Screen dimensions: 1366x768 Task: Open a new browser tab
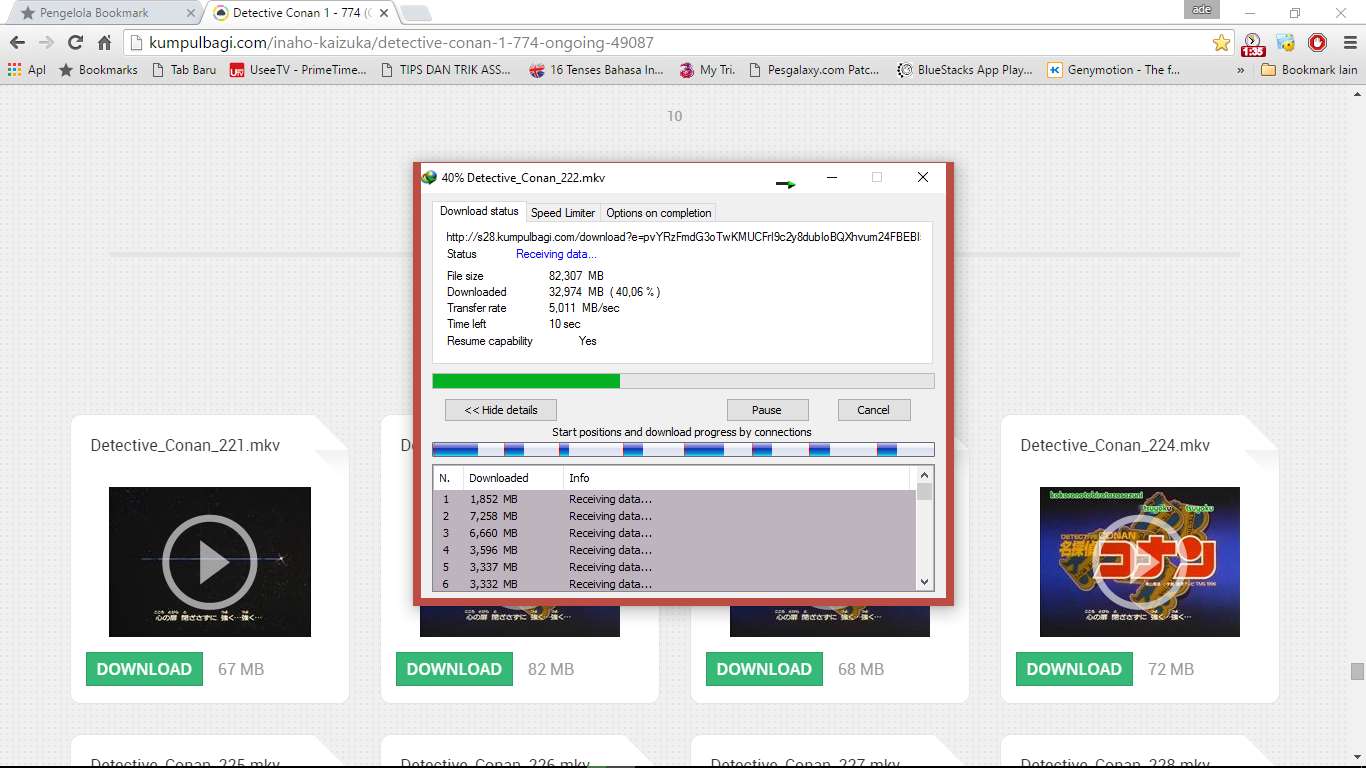tap(416, 13)
